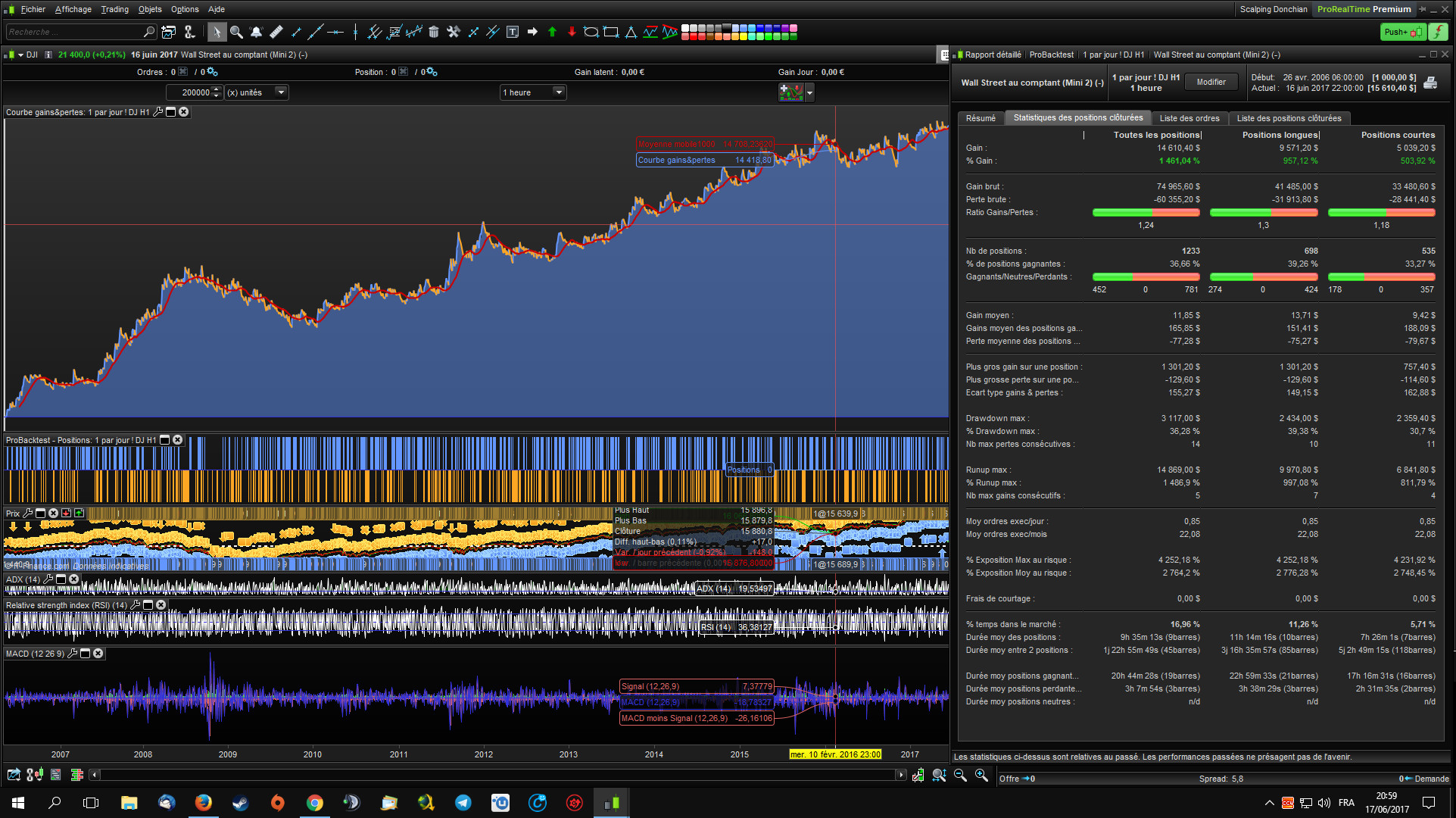Image resolution: width=1456 pixels, height=818 pixels.
Task: Toggle maximize on the RSI (14) panel
Action: tap(148, 605)
